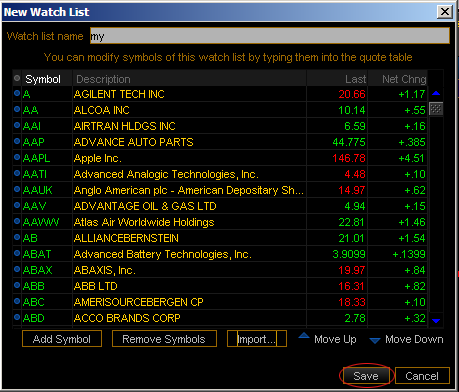Click the ABB LTD description
459x392 pixels.
[96, 286]
